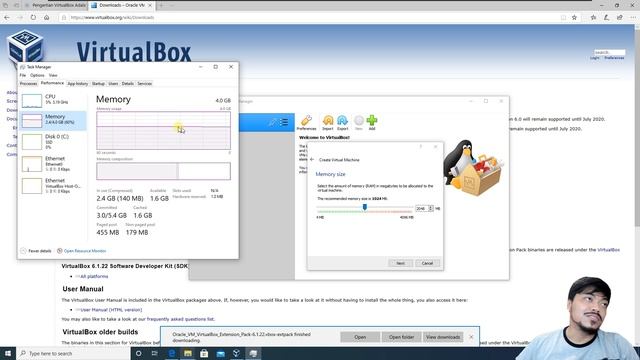Click View downloads button
This screenshot has width=640, height=360.
click(x=443, y=337)
